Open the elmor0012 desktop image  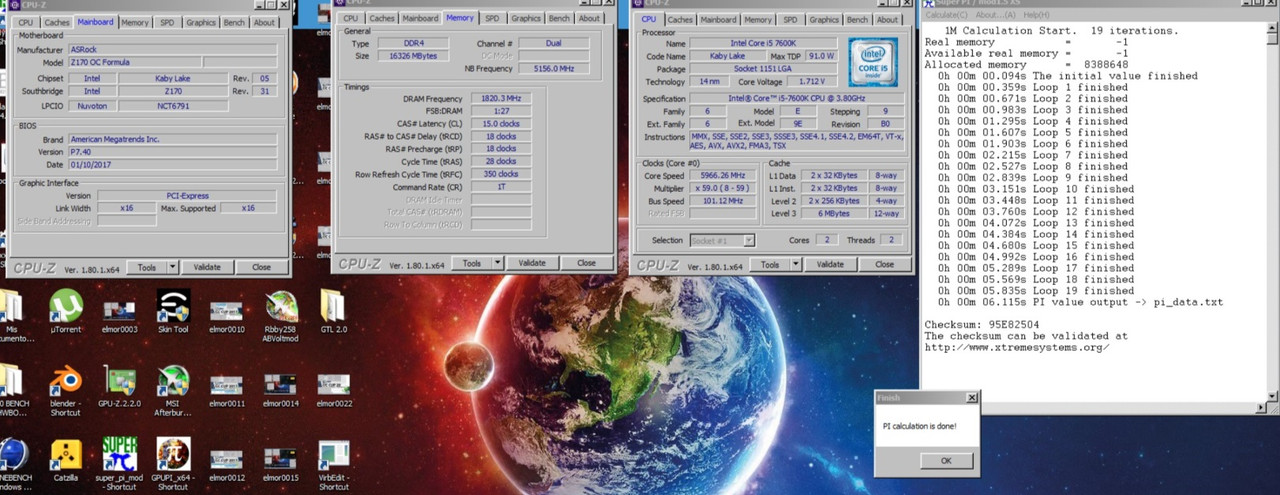coord(227,464)
